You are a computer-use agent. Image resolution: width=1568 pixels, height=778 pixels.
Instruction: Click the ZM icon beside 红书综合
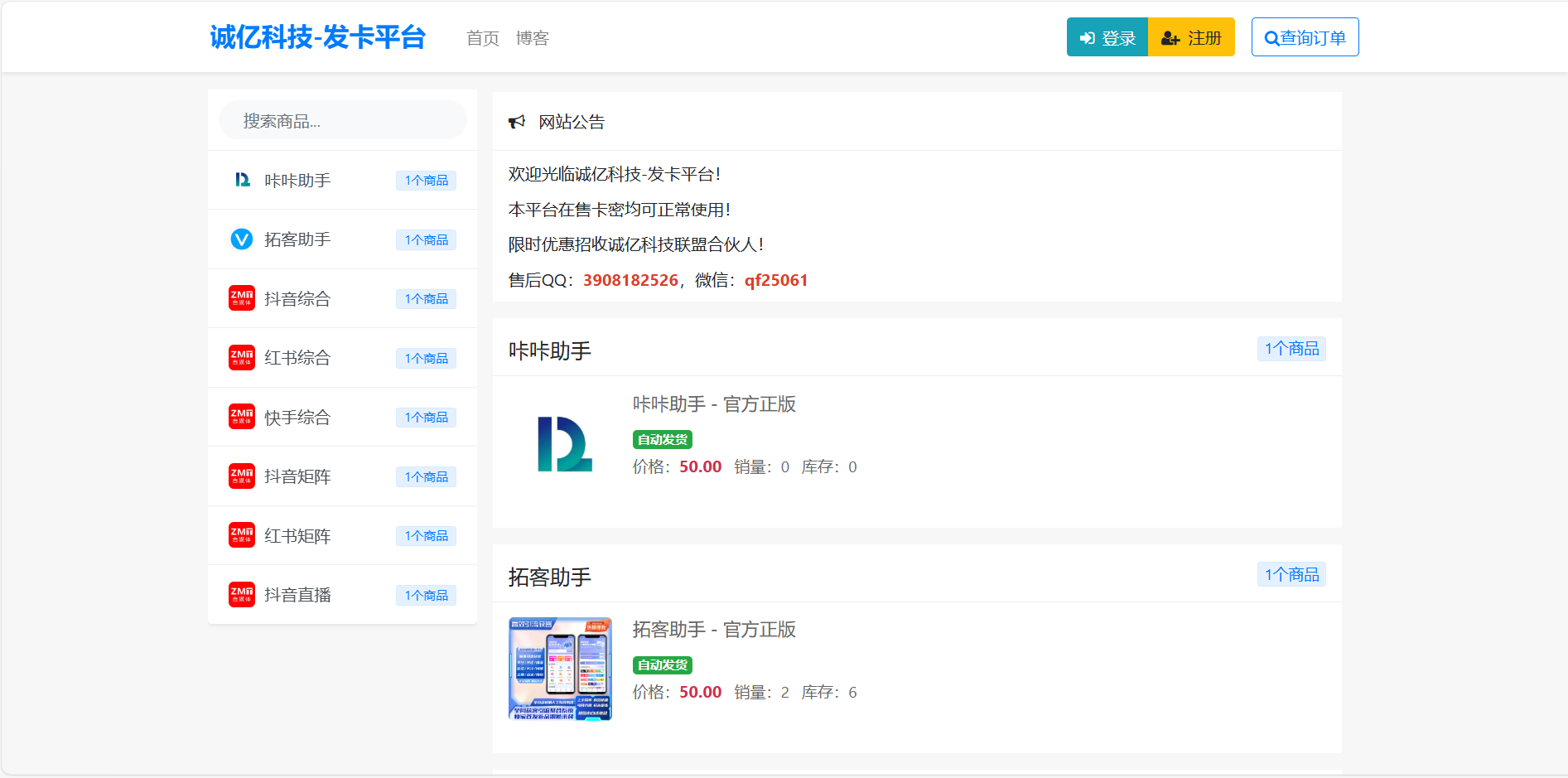[x=242, y=358]
